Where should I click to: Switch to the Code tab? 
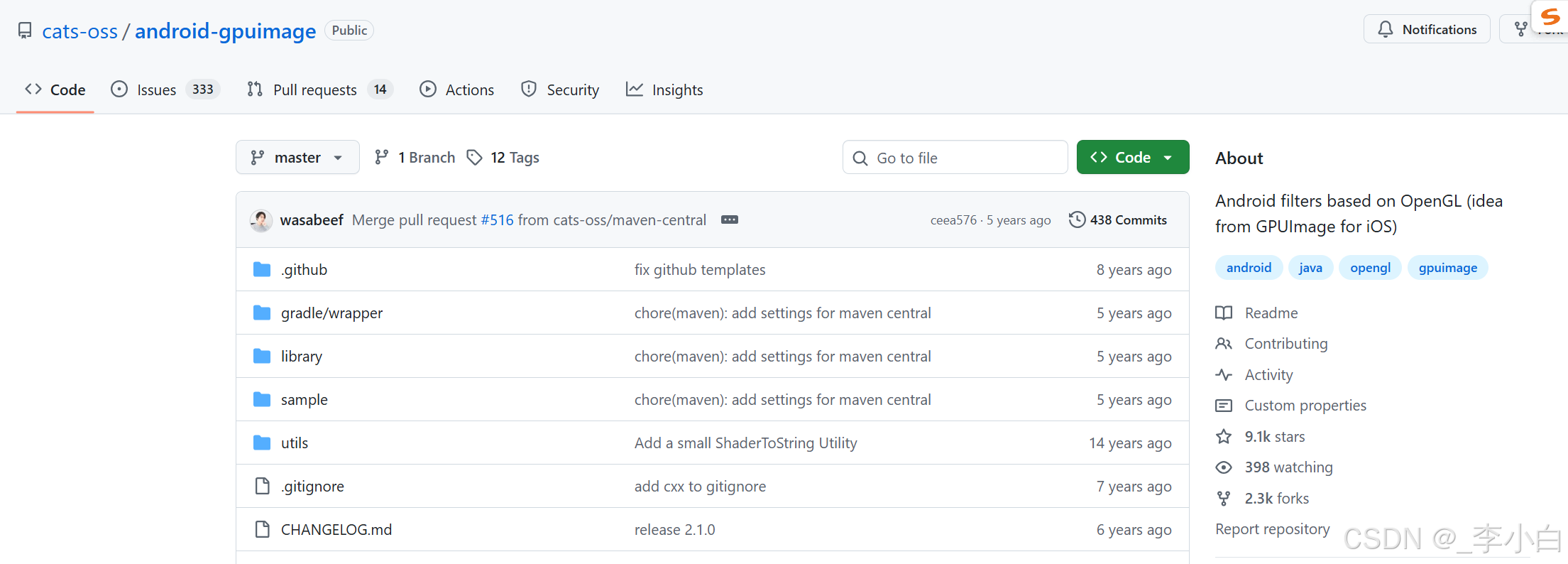coord(55,90)
